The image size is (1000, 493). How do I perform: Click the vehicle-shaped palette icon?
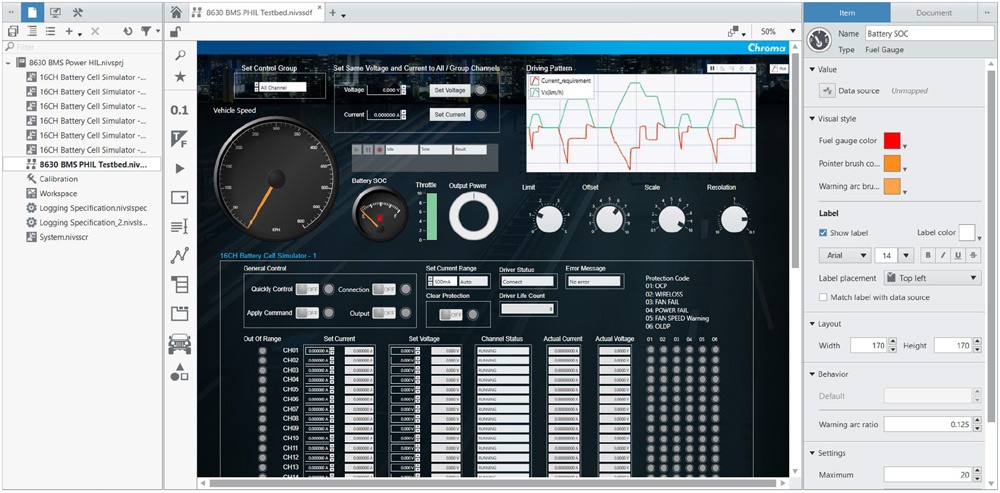click(x=179, y=343)
